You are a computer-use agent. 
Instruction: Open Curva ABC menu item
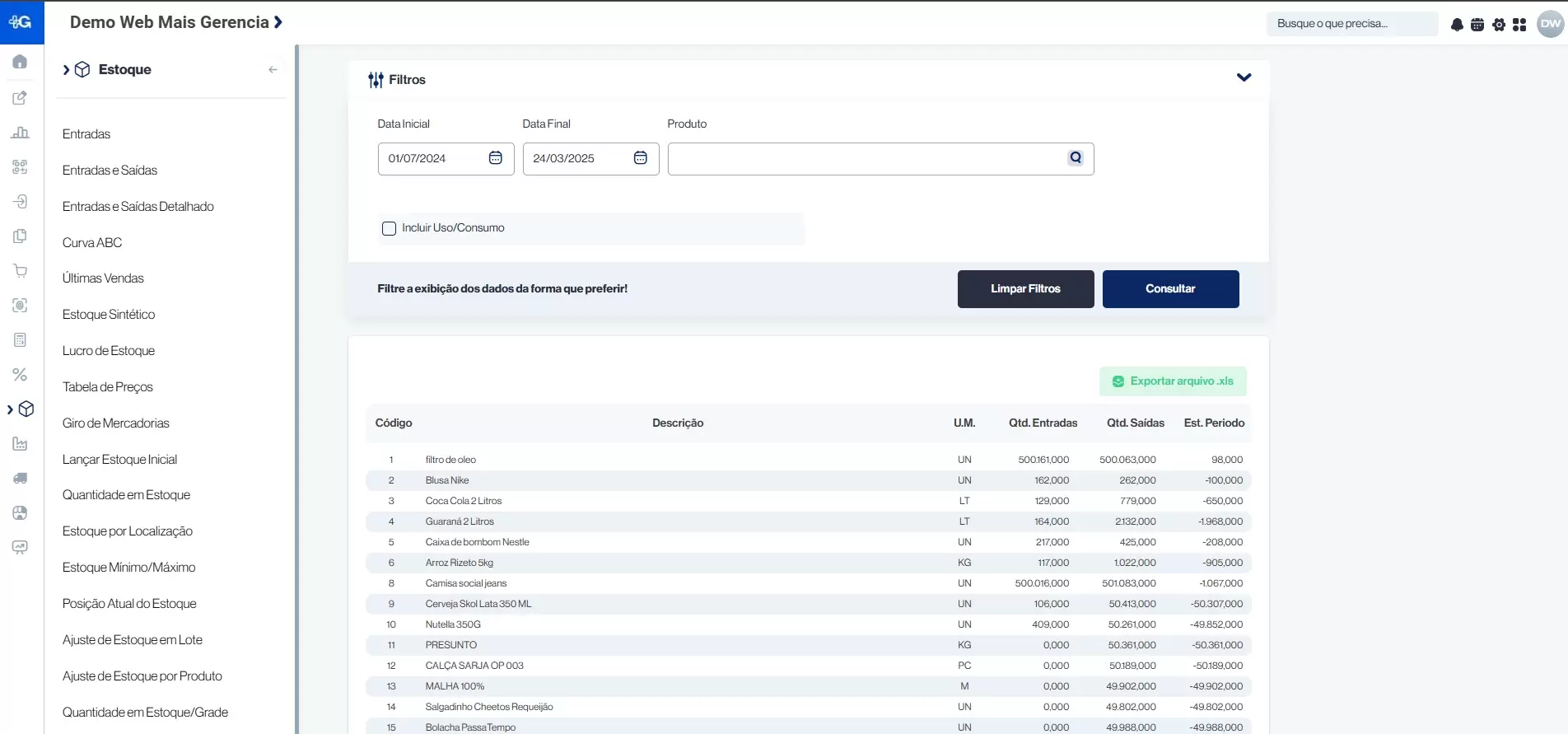point(92,243)
